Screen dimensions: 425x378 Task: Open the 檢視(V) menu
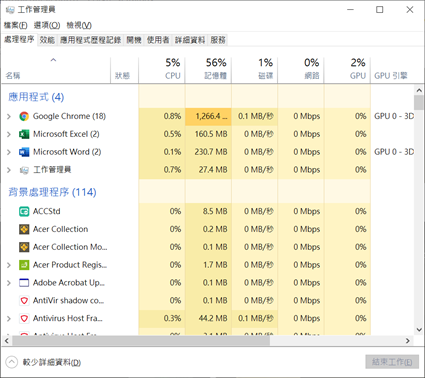[79, 25]
